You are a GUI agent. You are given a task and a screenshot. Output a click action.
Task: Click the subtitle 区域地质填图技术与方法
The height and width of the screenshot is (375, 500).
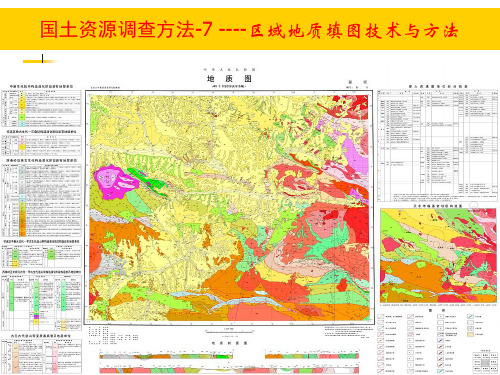click(x=354, y=31)
